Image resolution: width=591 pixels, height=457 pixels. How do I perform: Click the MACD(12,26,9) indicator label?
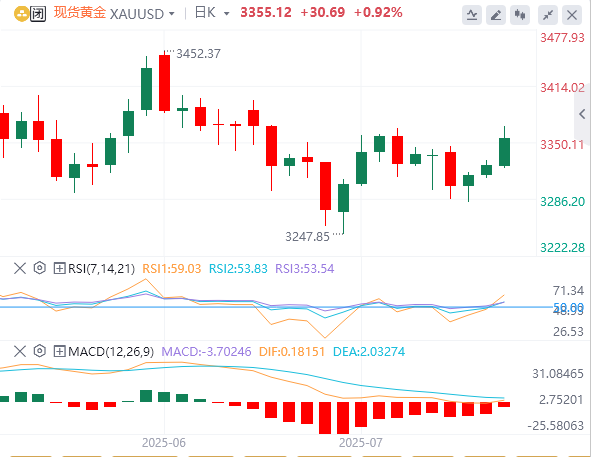(x=111, y=352)
